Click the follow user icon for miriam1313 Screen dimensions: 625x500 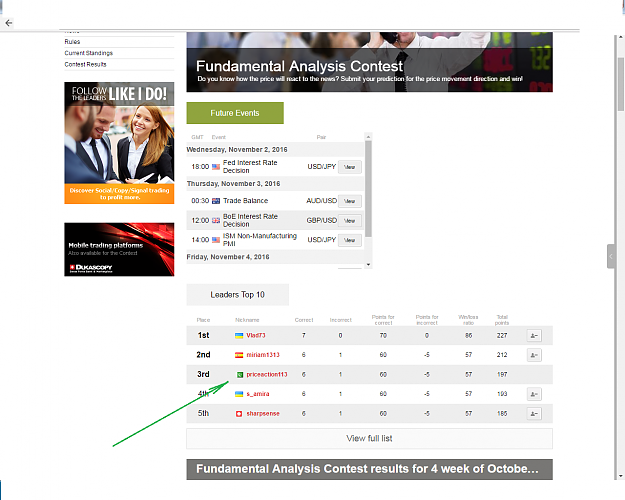point(534,355)
